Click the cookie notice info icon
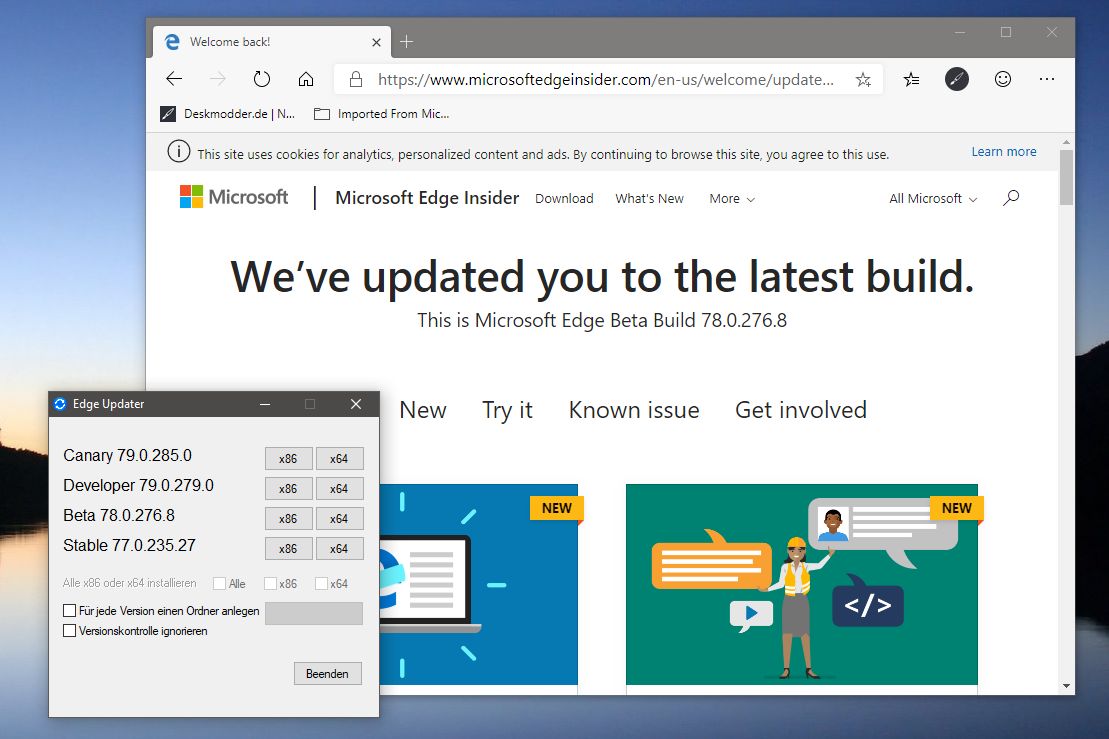The height and width of the screenshot is (739, 1109). click(179, 151)
